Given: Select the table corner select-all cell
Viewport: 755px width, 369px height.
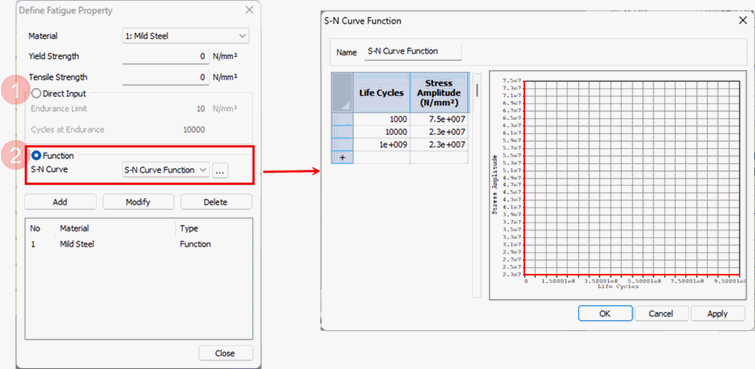Looking at the screenshot, I should click(342, 92).
